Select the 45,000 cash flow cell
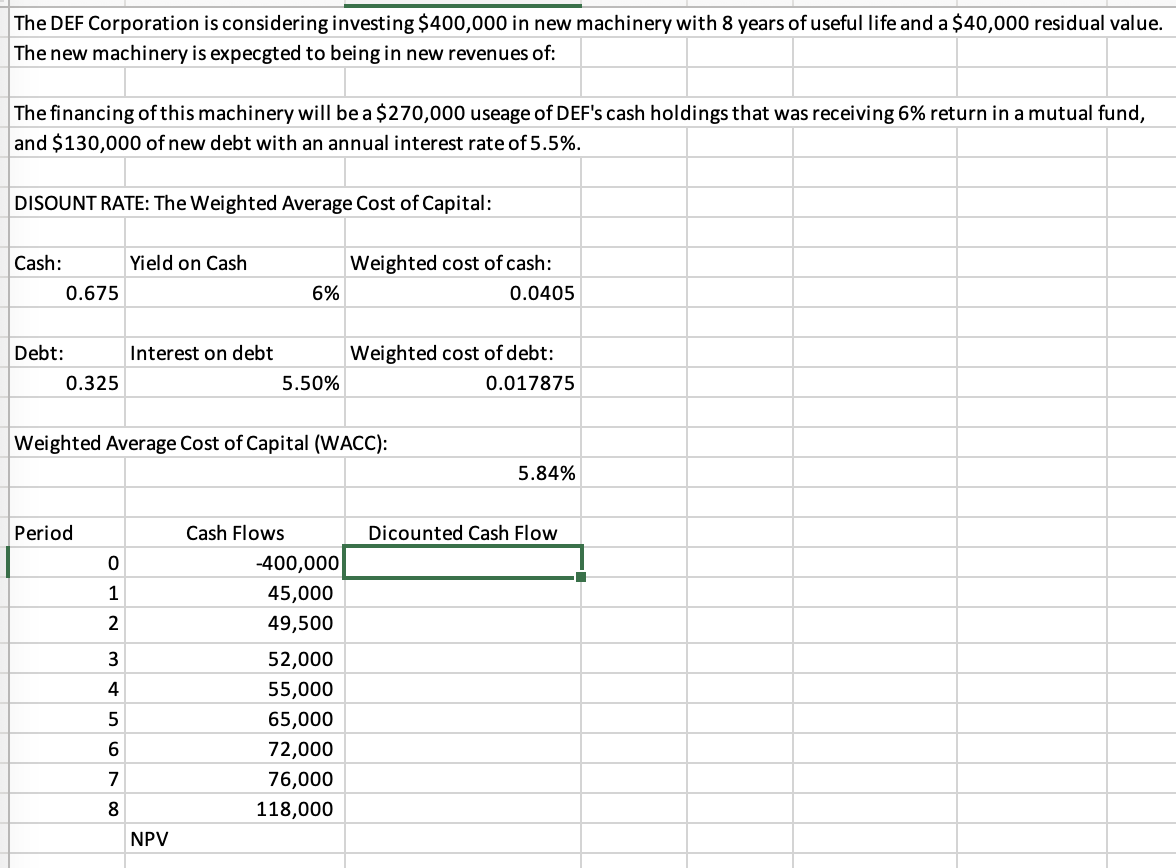Viewport: 1176px width, 868px height. 235,593
